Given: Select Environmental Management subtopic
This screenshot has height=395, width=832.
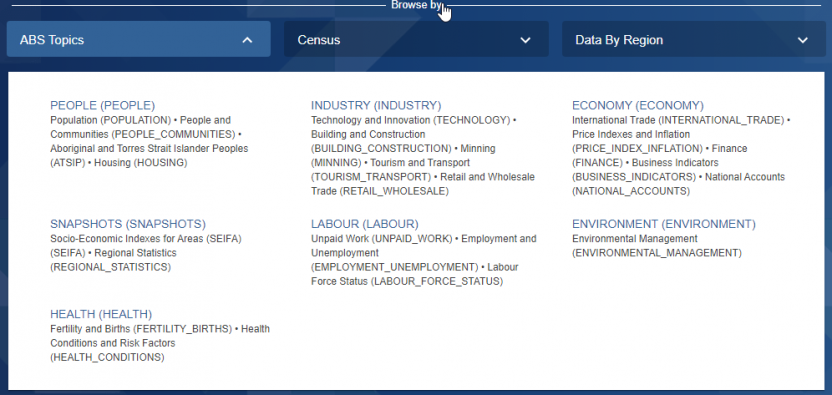Looking at the screenshot, I should (x=657, y=246).
